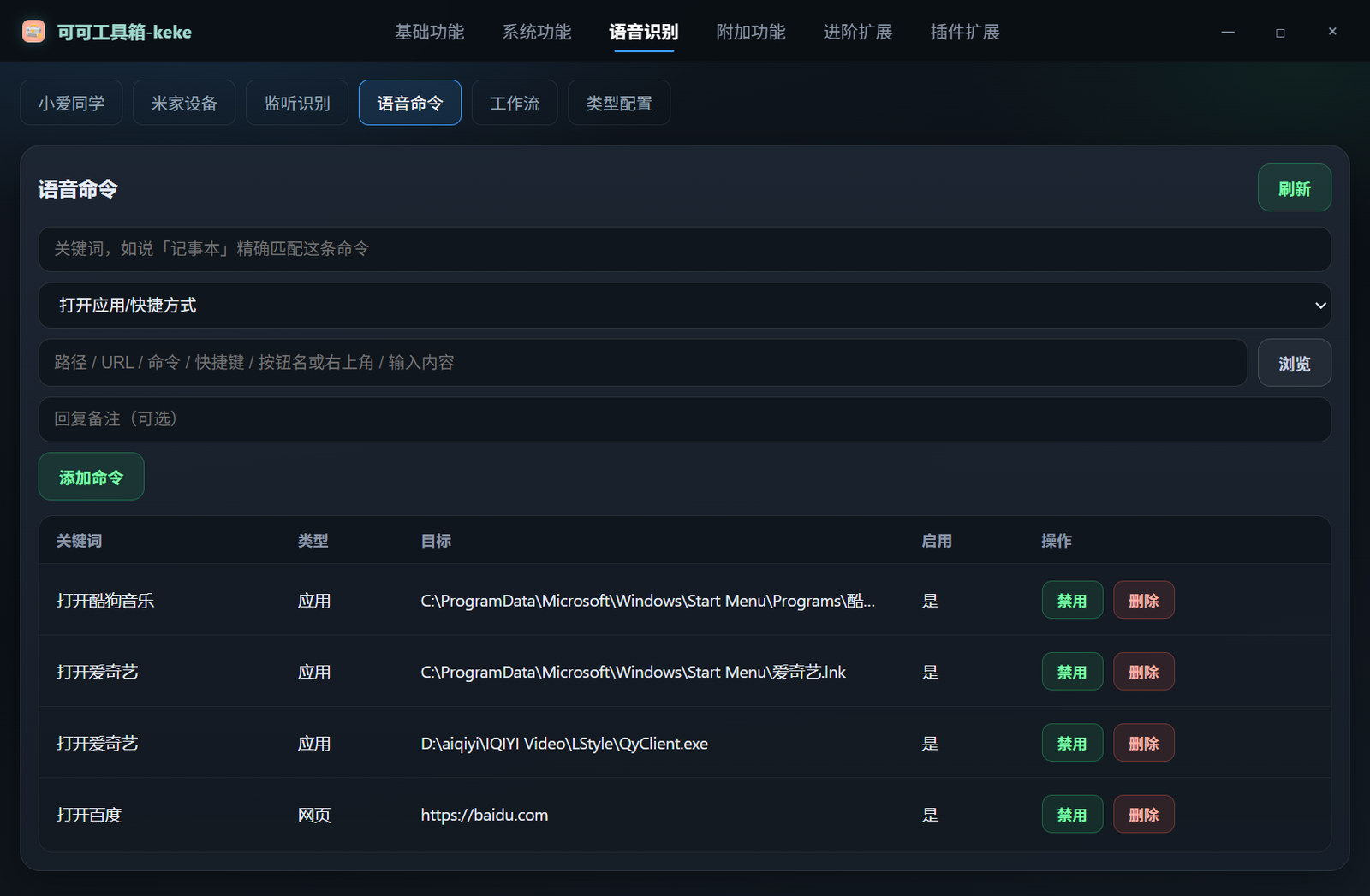Focus the keyword (关键词) input field
Viewport: 1370px width, 896px height.
[x=684, y=249]
